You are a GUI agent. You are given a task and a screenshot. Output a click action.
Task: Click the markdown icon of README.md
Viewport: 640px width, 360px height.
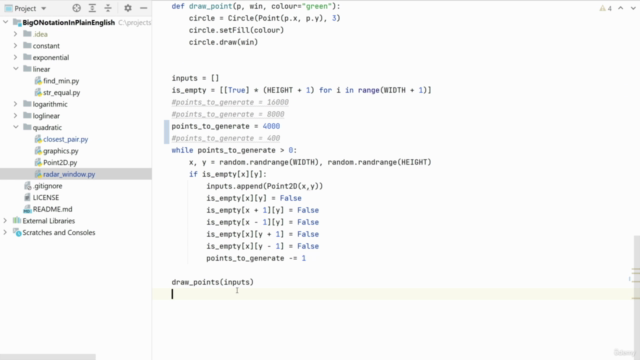[x=27, y=209]
